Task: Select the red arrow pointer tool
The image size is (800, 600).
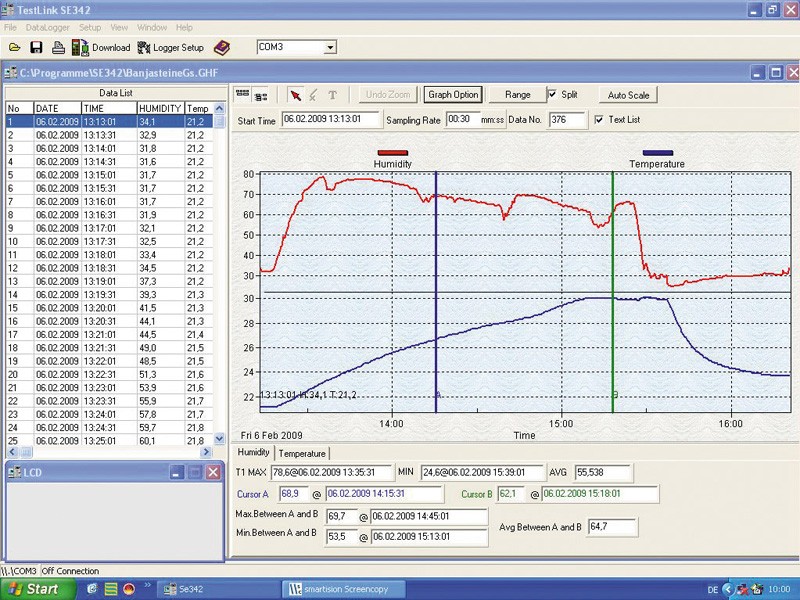Action: click(x=295, y=95)
